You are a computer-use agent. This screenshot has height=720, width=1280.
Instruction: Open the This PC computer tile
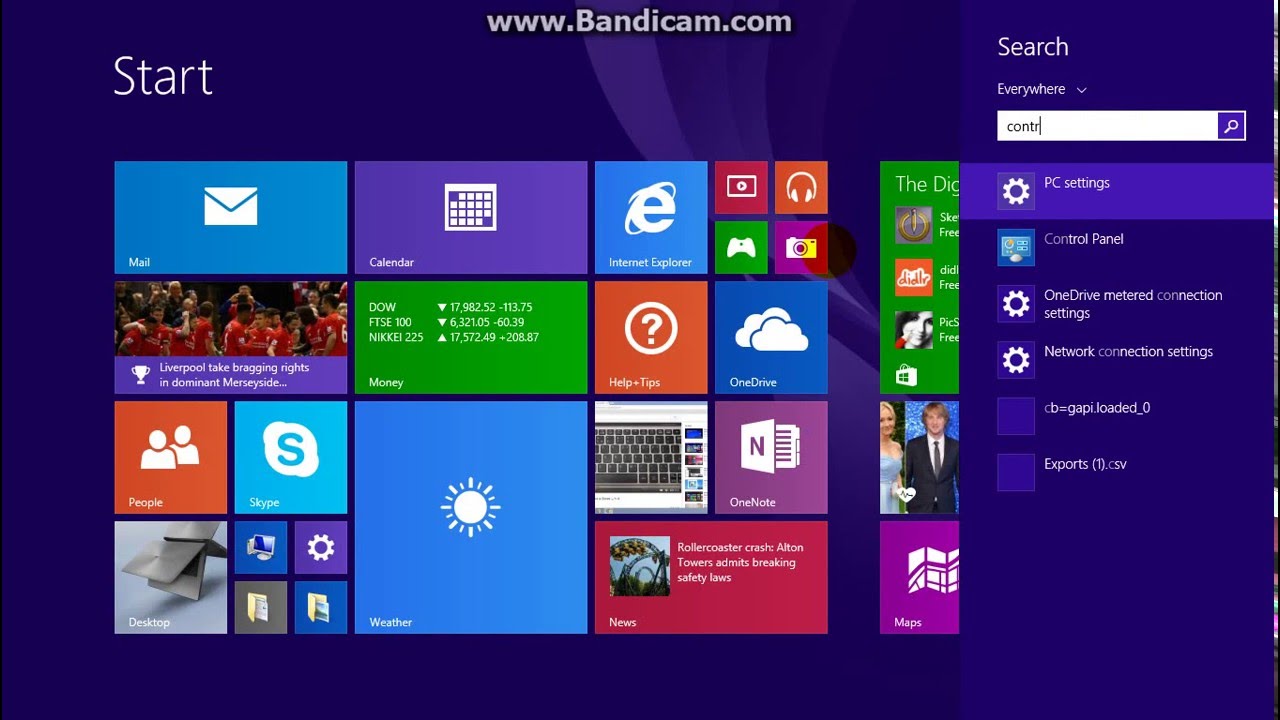tap(260, 547)
